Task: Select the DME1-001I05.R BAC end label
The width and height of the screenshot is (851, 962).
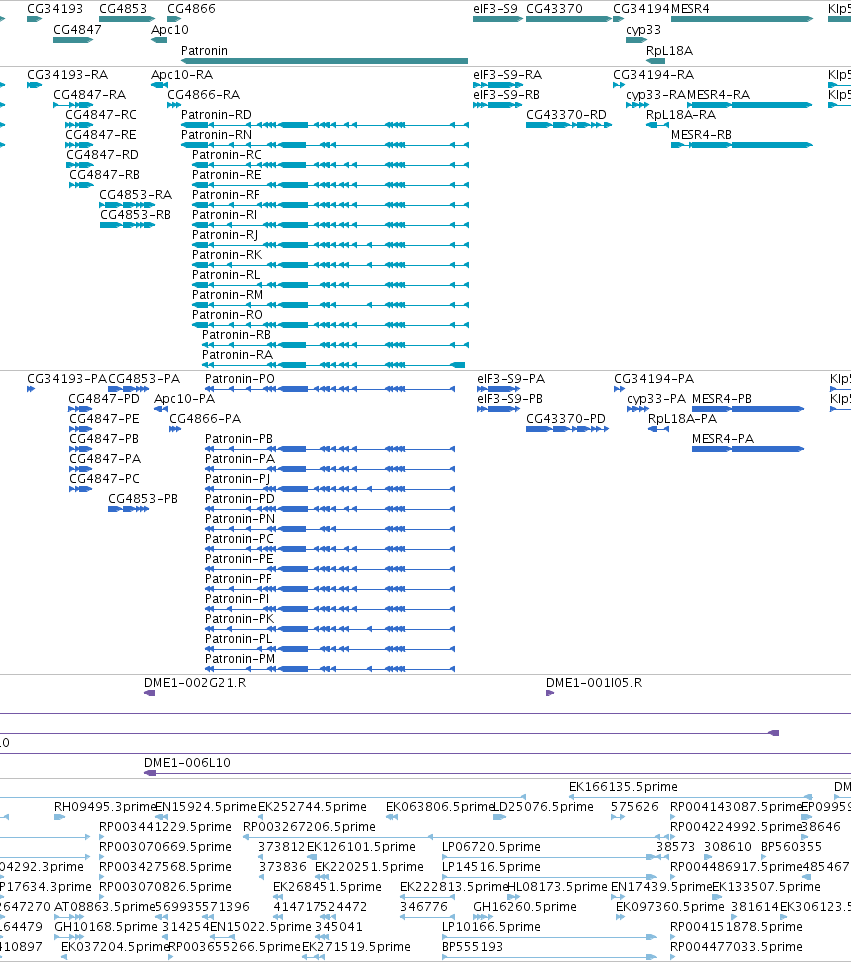Action: click(x=594, y=683)
